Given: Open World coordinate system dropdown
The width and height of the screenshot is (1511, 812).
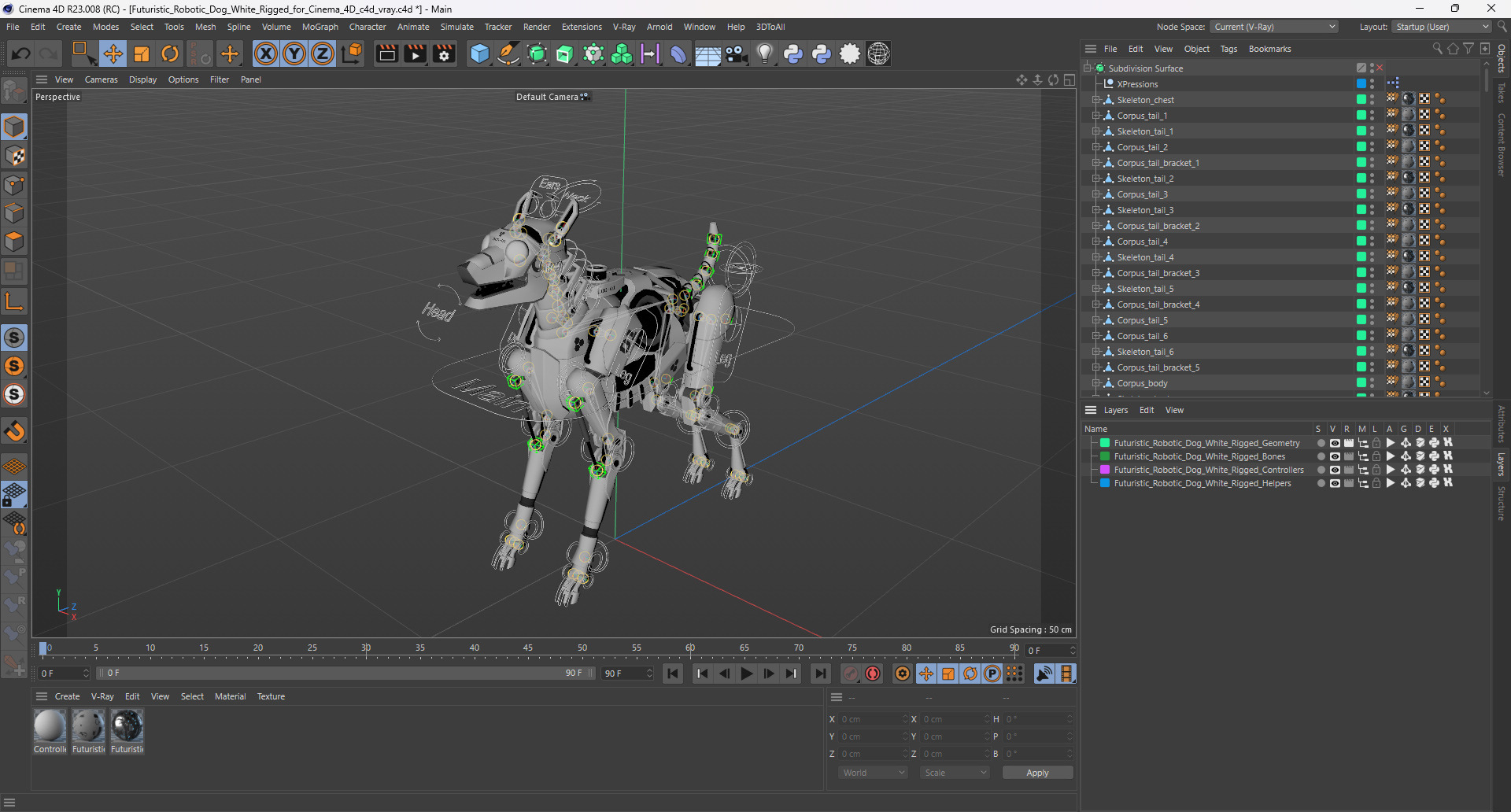Looking at the screenshot, I should [x=873, y=773].
